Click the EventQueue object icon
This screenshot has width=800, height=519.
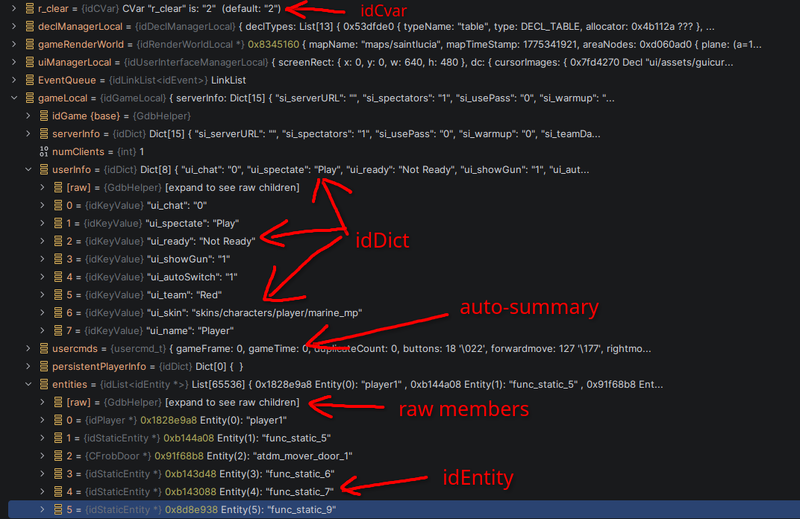click(30, 80)
